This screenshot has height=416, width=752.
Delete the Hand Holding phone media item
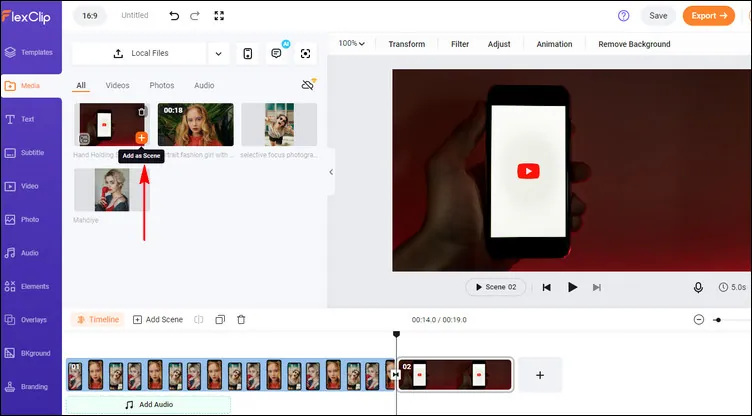(141, 112)
